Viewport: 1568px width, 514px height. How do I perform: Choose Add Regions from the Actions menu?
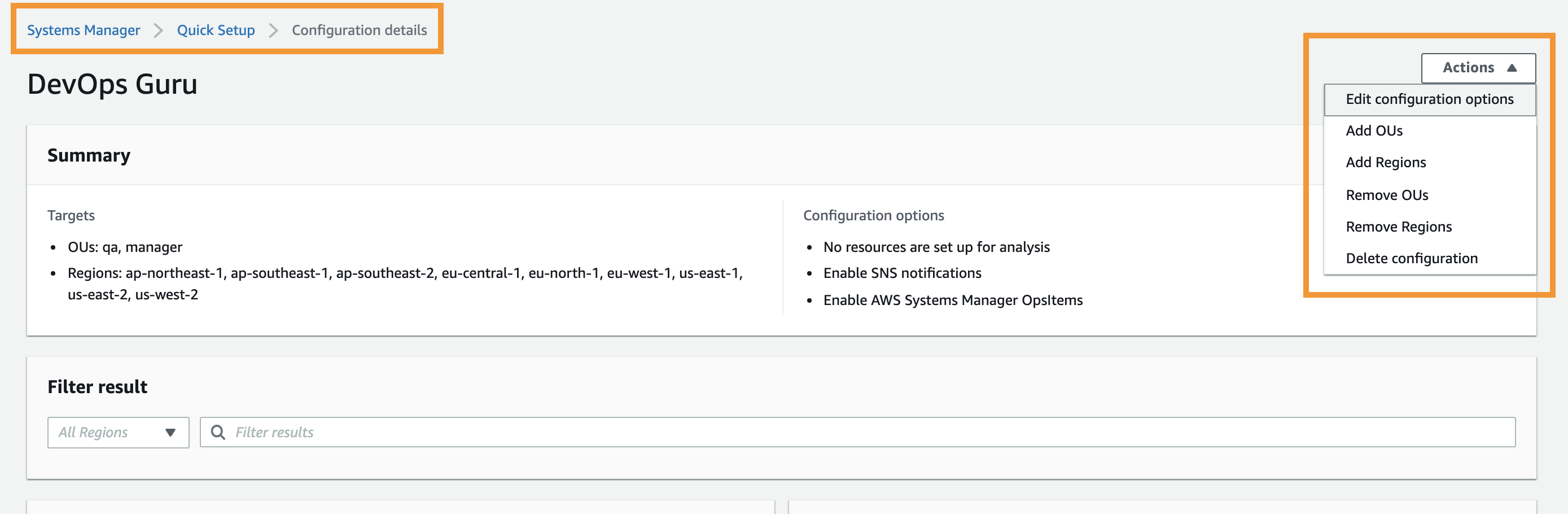coord(1386,162)
